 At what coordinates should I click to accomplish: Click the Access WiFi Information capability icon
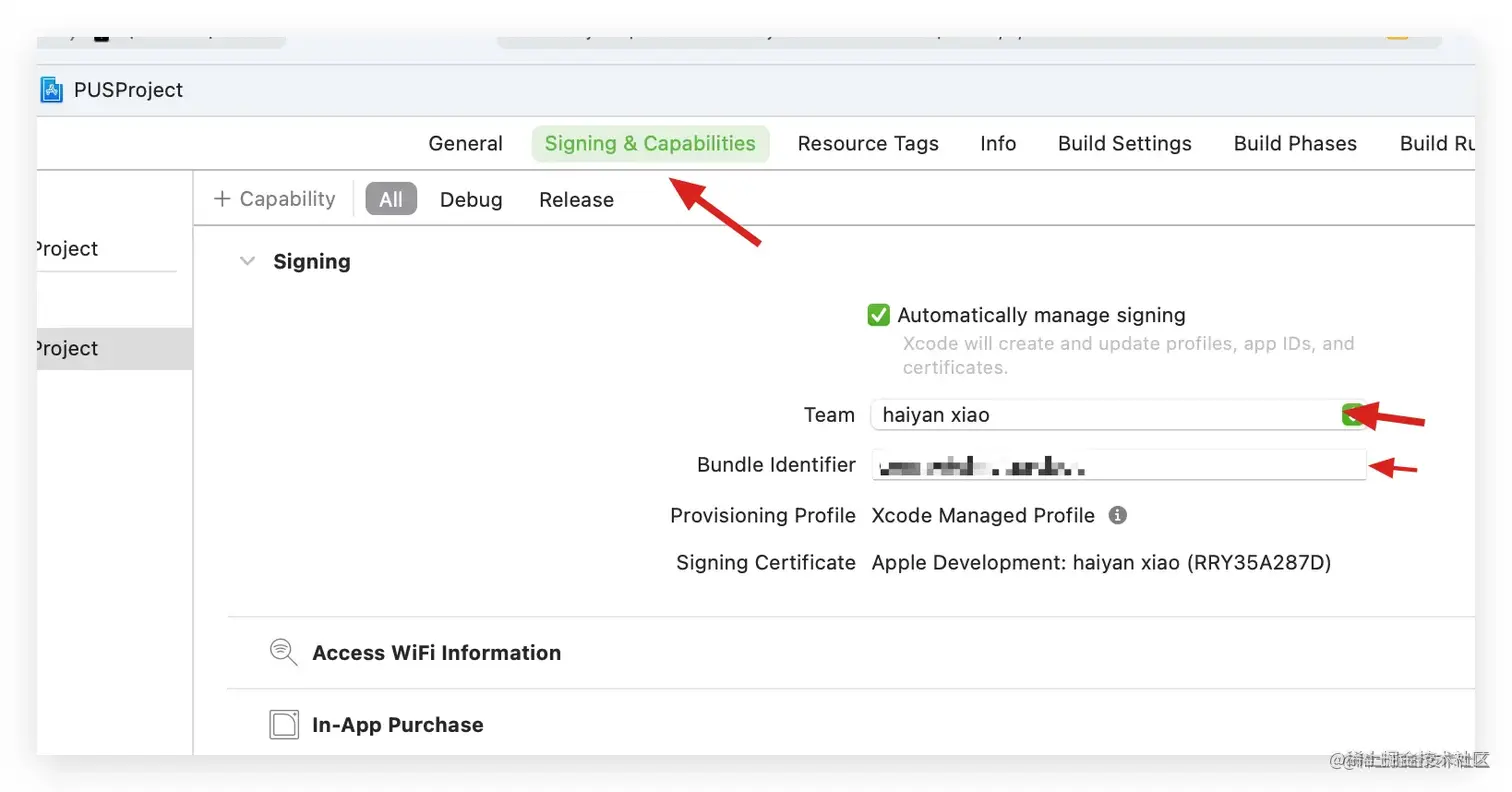click(284, 653)
